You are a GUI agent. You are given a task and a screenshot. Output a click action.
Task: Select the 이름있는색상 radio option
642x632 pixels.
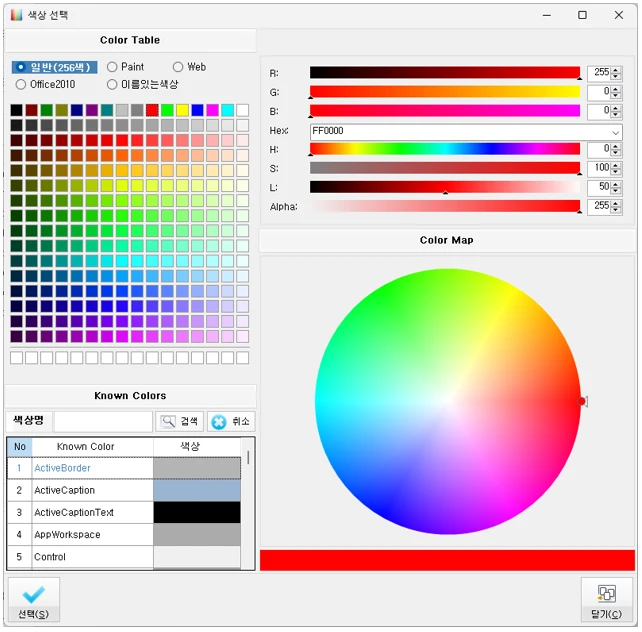142,84
